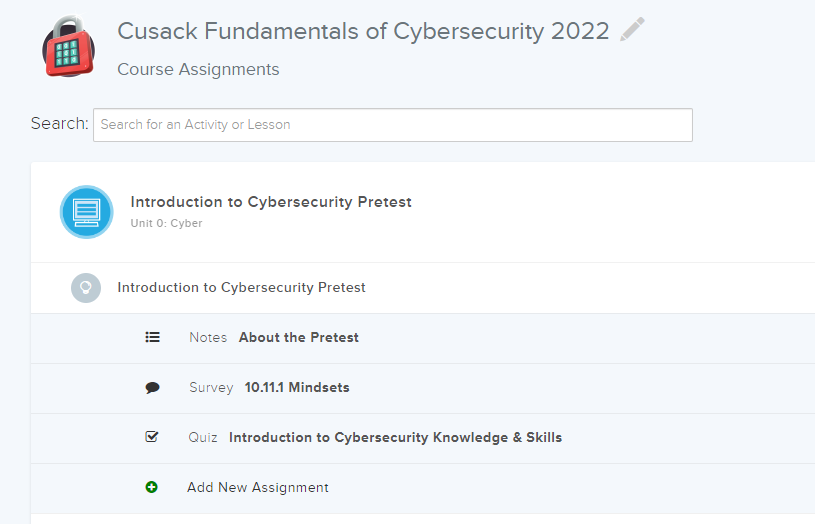Open the 10.11.1 Mindsets survey
The image size is (815, 524).
pos(297,388)
